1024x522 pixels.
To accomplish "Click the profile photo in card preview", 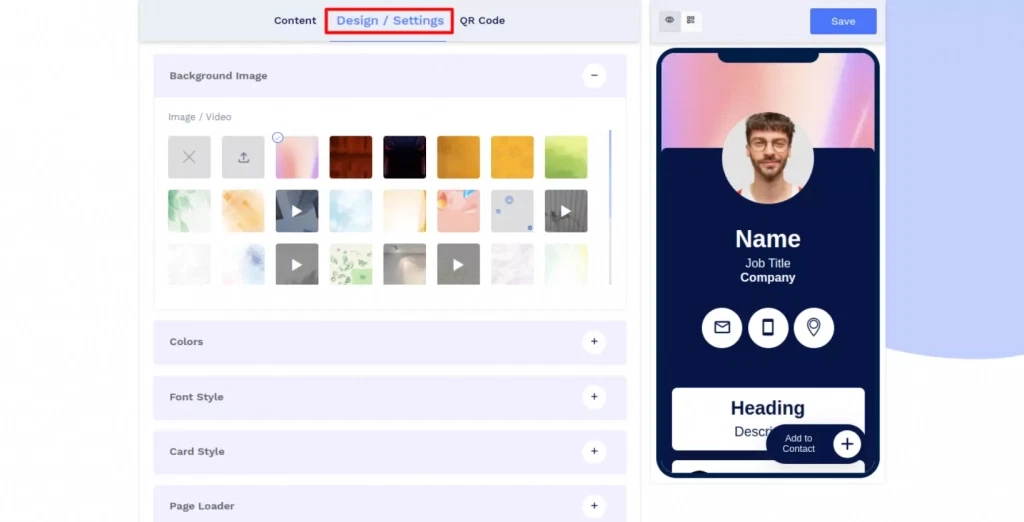I will (x=768, y=157).
